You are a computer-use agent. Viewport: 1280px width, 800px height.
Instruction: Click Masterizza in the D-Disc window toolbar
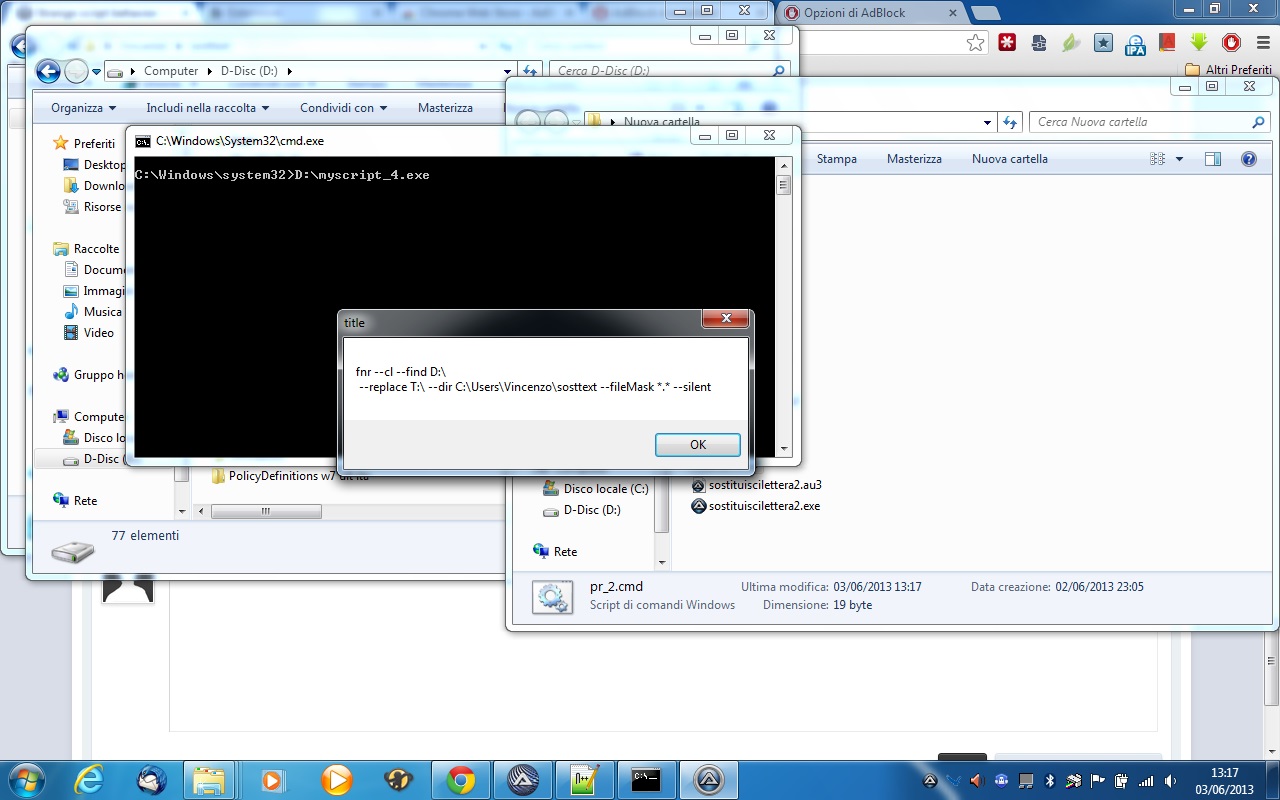pyautogui.click(x=445, y=108)
